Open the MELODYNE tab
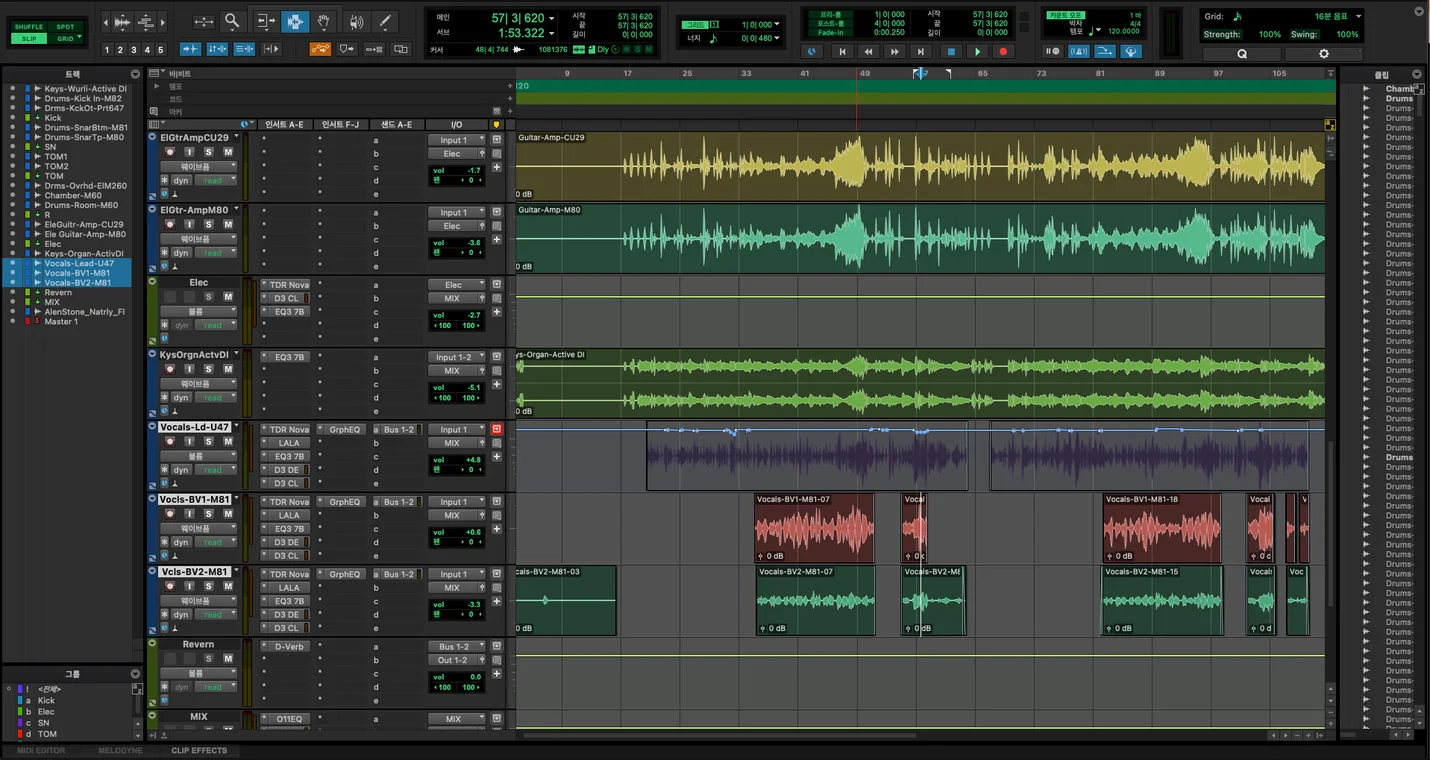Image resolution: width=1430 pixels, height=760 pixels. click(x=120, y=750)
